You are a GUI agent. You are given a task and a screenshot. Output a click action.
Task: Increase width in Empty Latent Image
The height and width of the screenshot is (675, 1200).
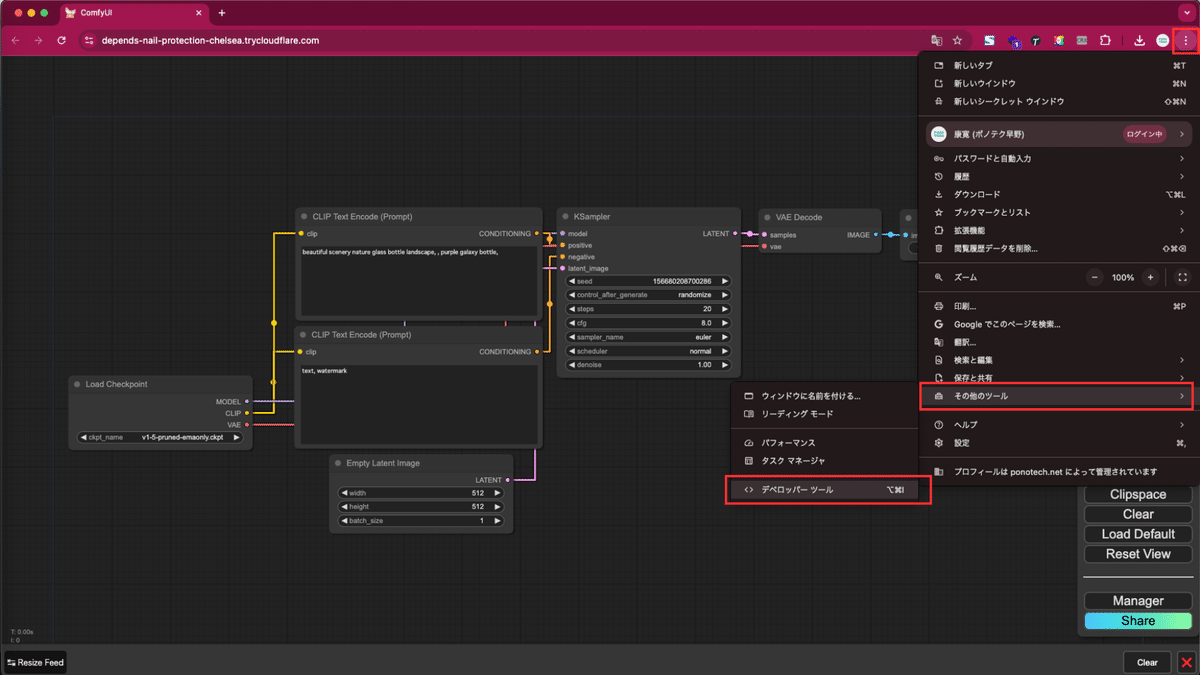497,493
